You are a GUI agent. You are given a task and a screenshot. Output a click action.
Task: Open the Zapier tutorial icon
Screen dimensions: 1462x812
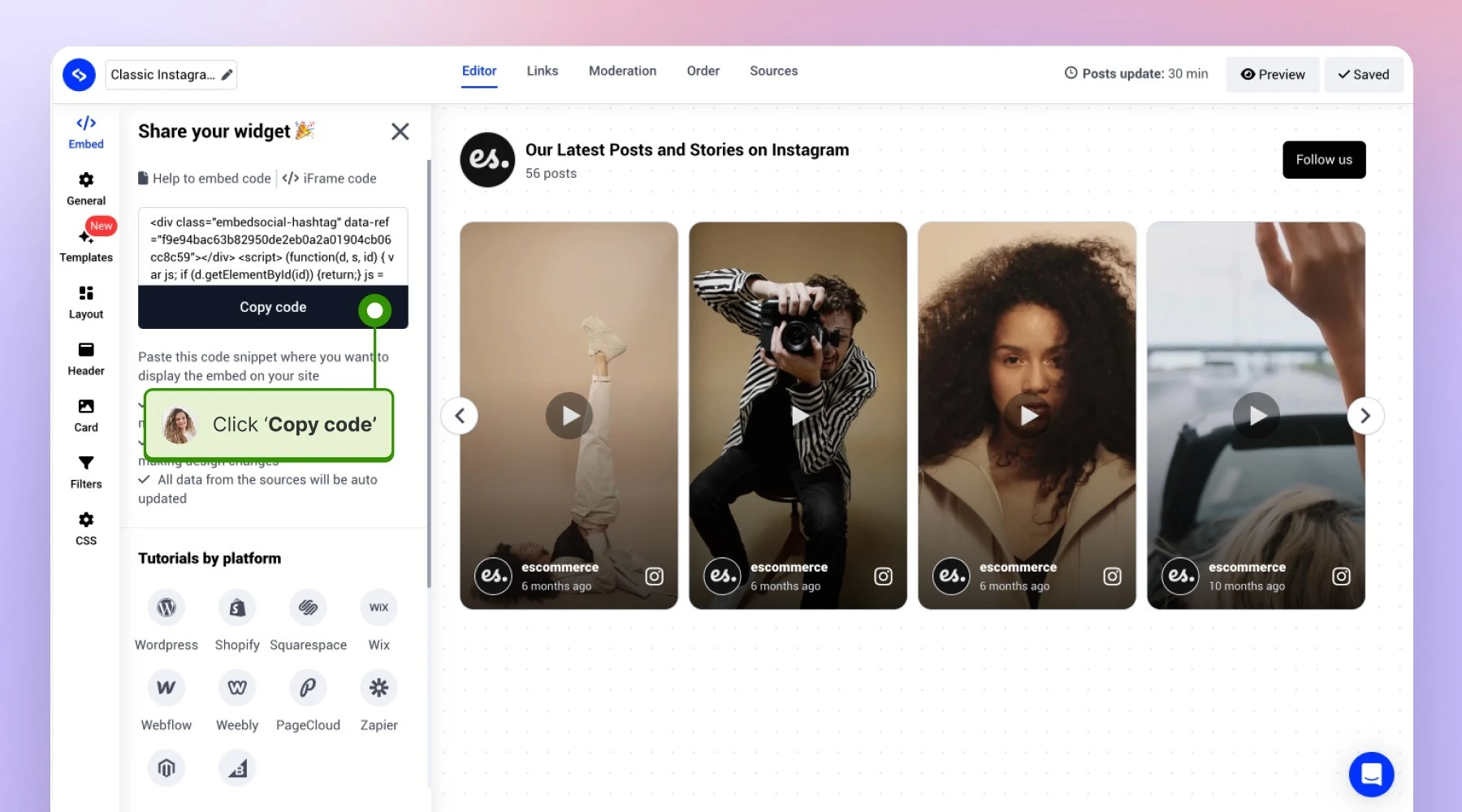tap(378, 688)
